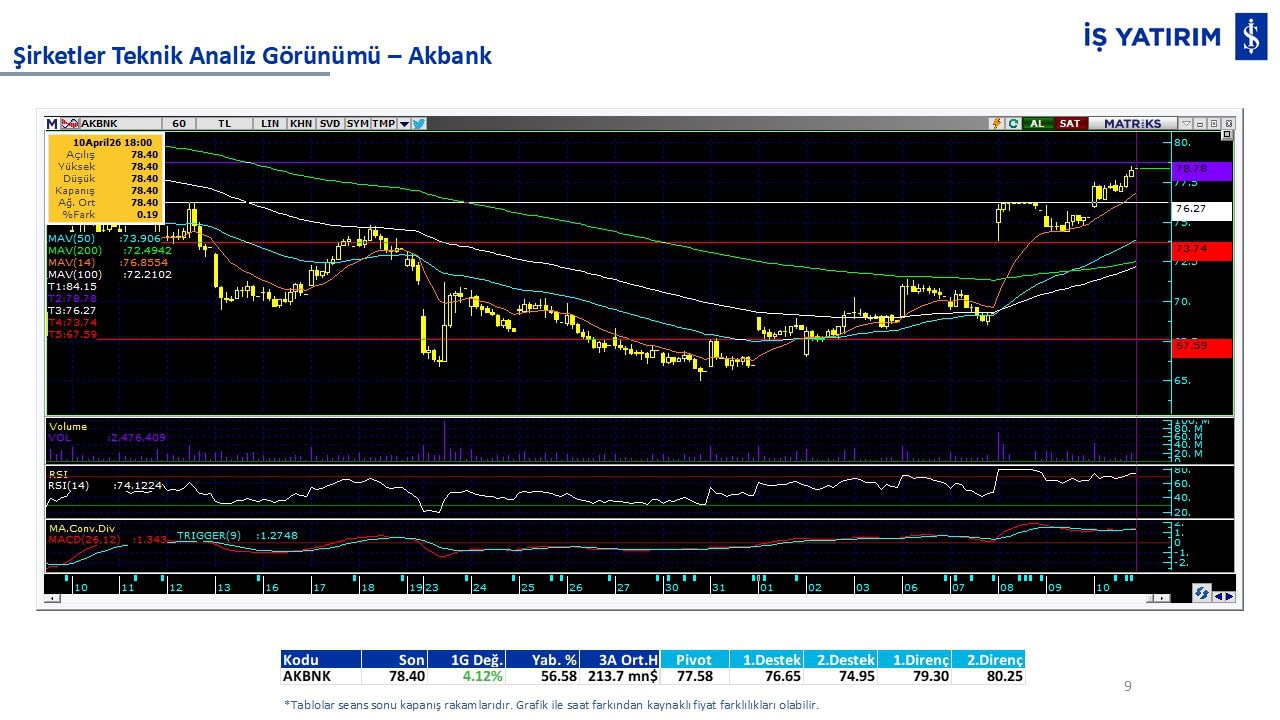1280x720 pixels.
Task: Click the orange lightning bolt icon
Action: (996, 124)
